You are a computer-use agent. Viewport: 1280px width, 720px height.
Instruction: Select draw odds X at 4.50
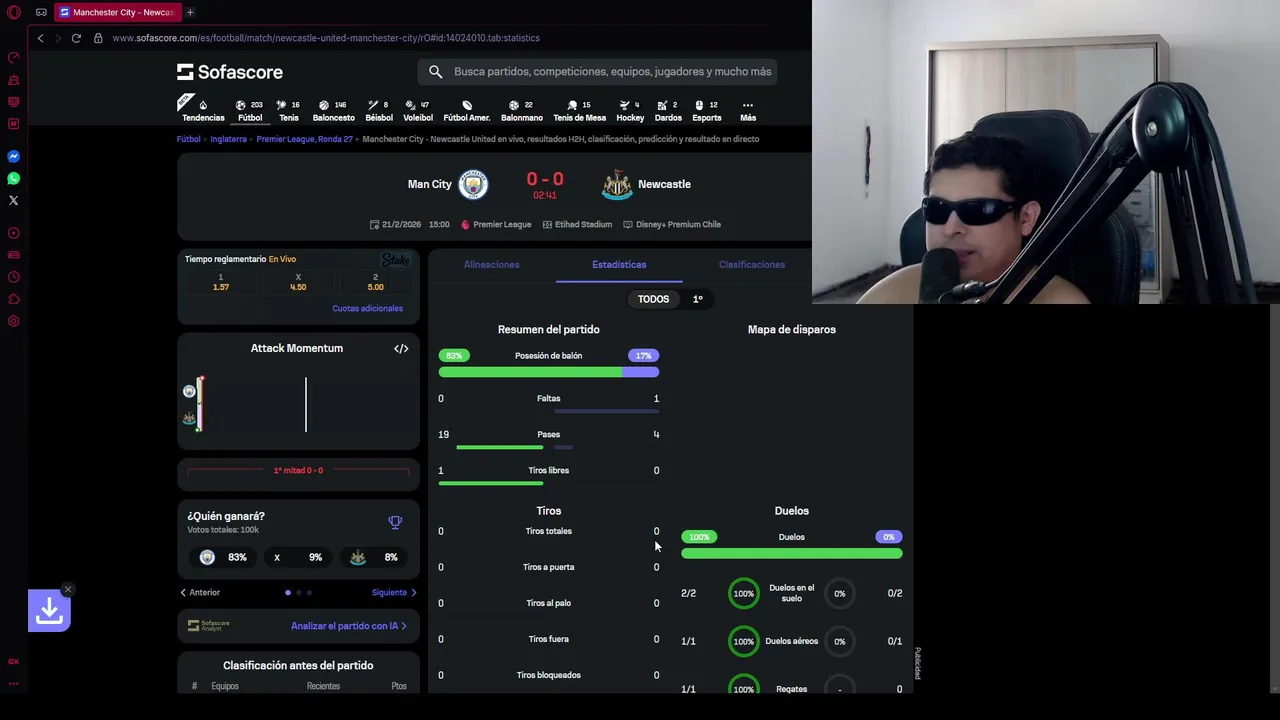click(298, 282)
